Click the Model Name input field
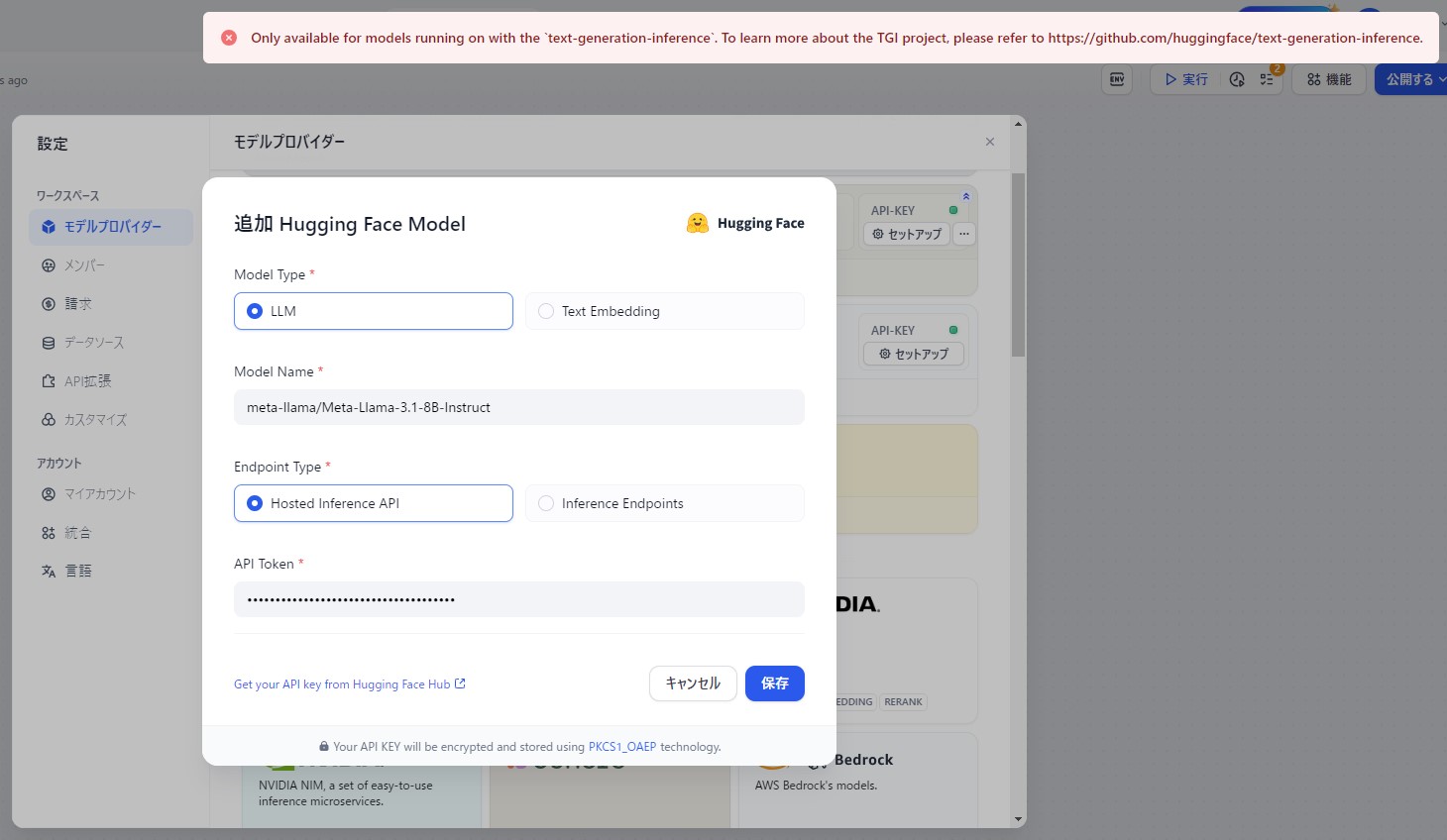1447x840 pixels. click(519, 407)
